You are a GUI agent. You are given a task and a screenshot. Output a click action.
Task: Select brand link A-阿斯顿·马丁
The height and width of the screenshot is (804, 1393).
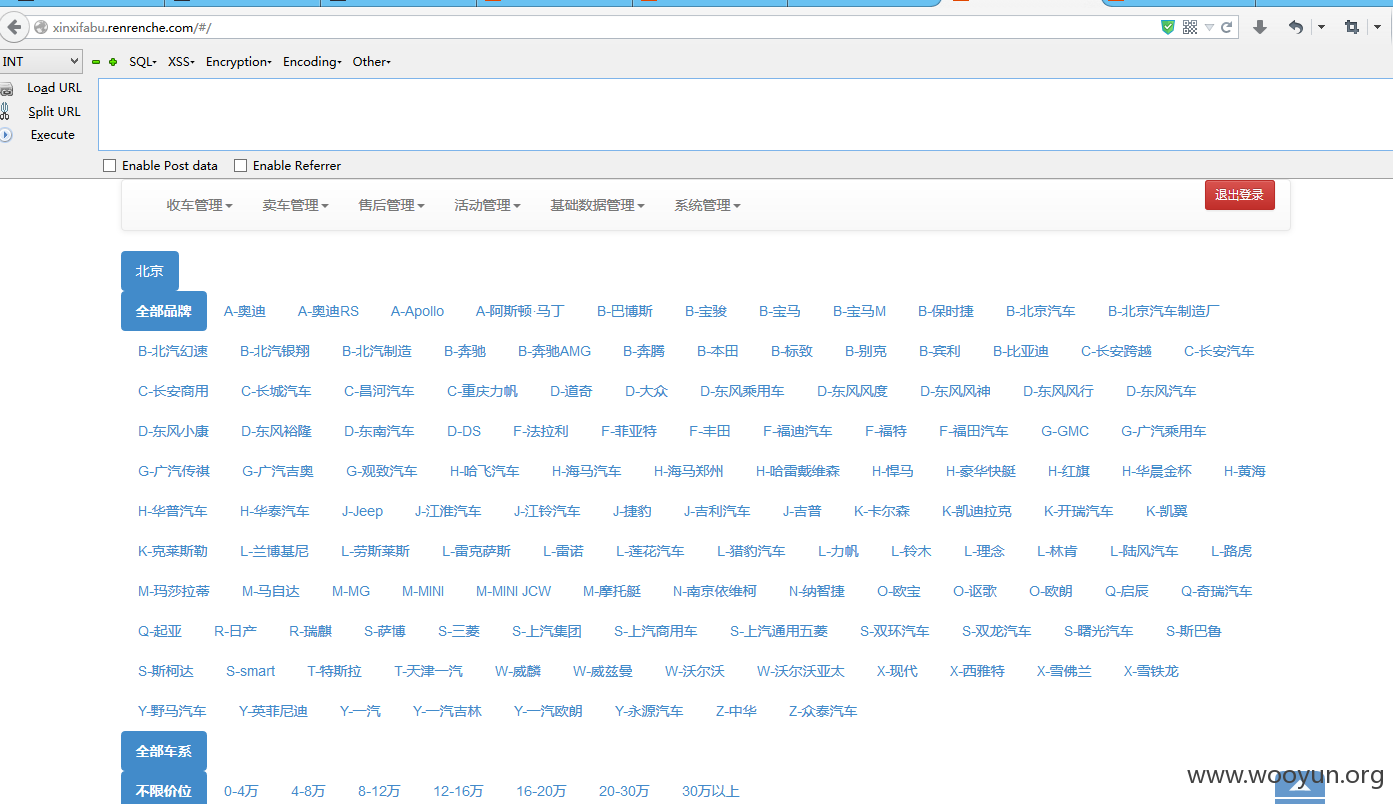point(520,311)
